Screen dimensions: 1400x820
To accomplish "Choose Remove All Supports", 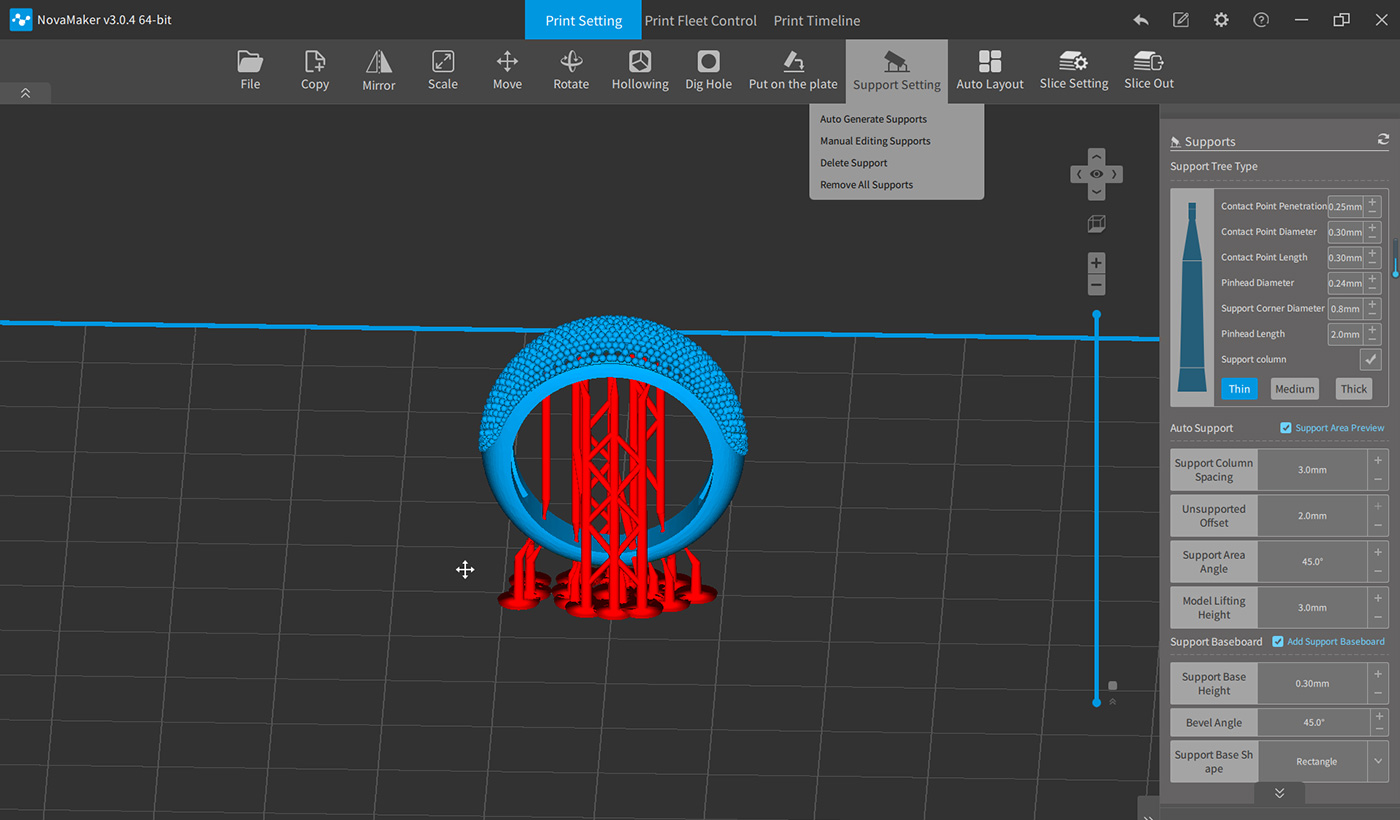I will pos(867,185).
